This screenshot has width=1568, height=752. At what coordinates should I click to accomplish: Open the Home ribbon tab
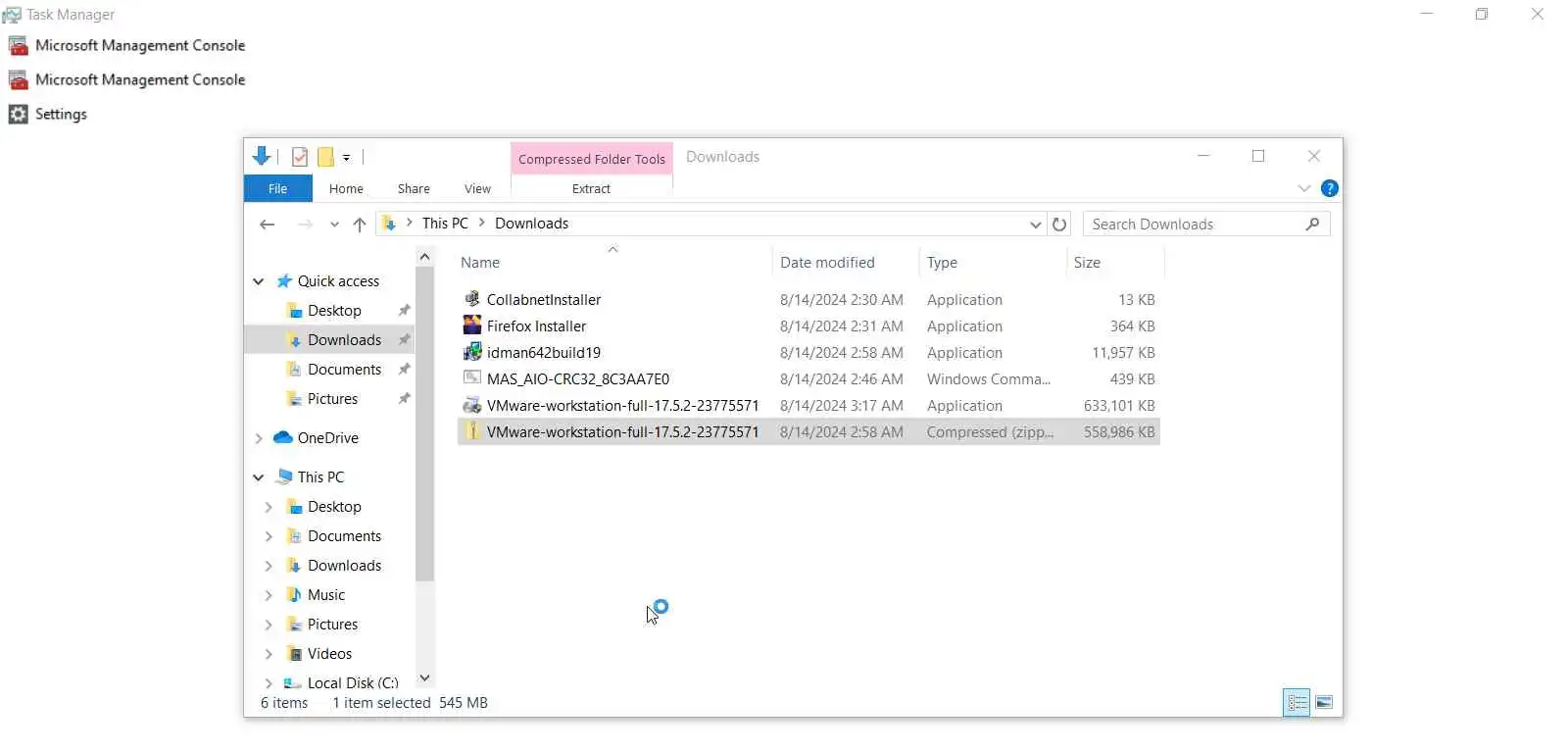tap(346, 188)
